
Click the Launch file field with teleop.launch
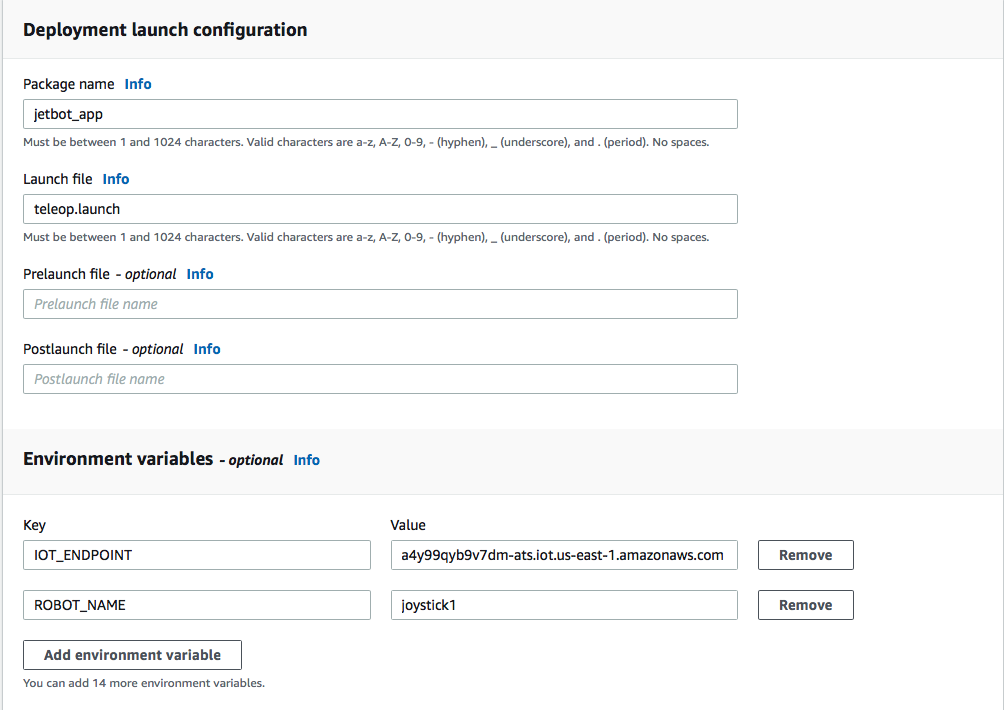pyautogui.click(x=380, y=209)
